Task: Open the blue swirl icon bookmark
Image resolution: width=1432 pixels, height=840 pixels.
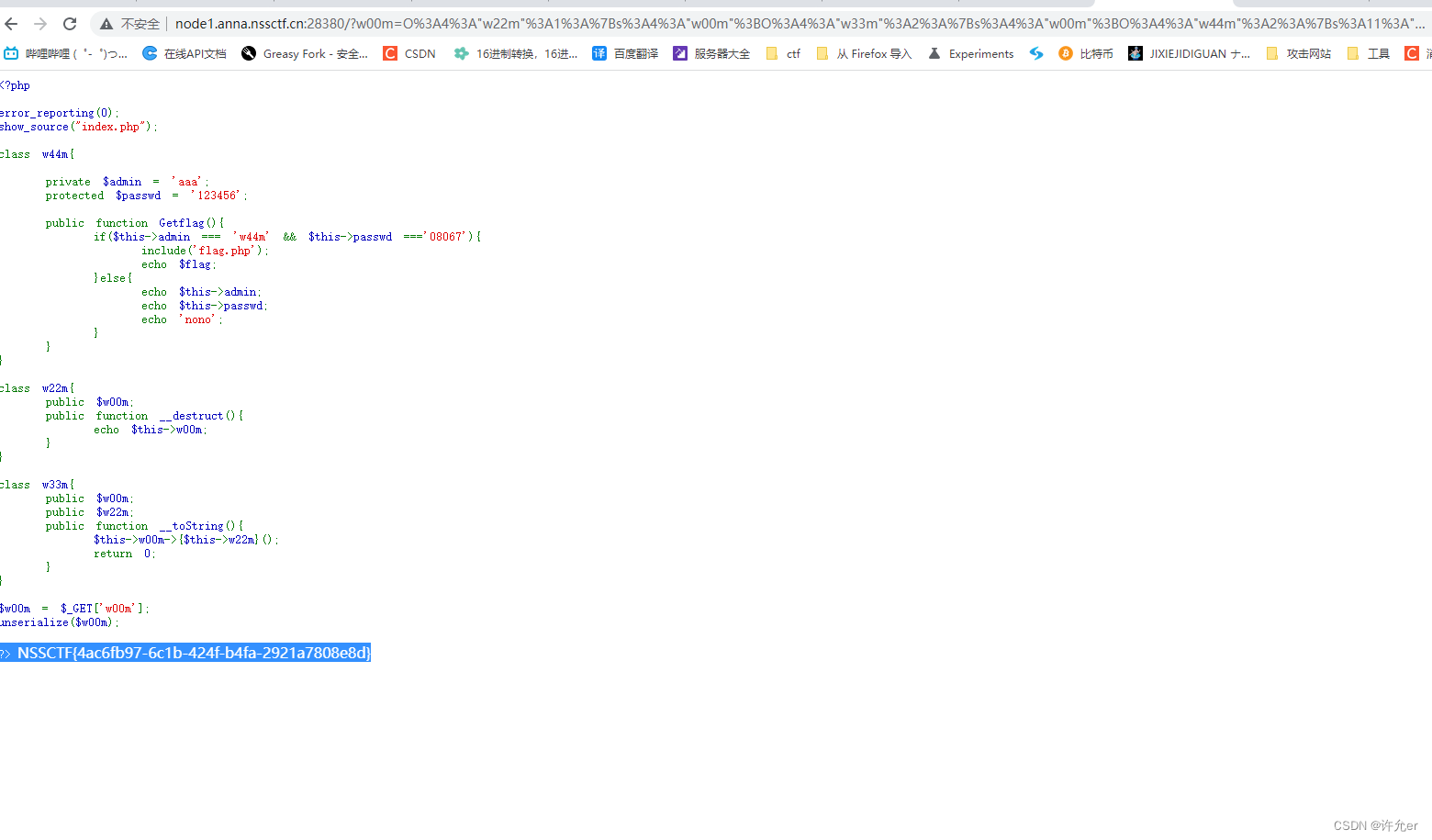Action: 1036,54
